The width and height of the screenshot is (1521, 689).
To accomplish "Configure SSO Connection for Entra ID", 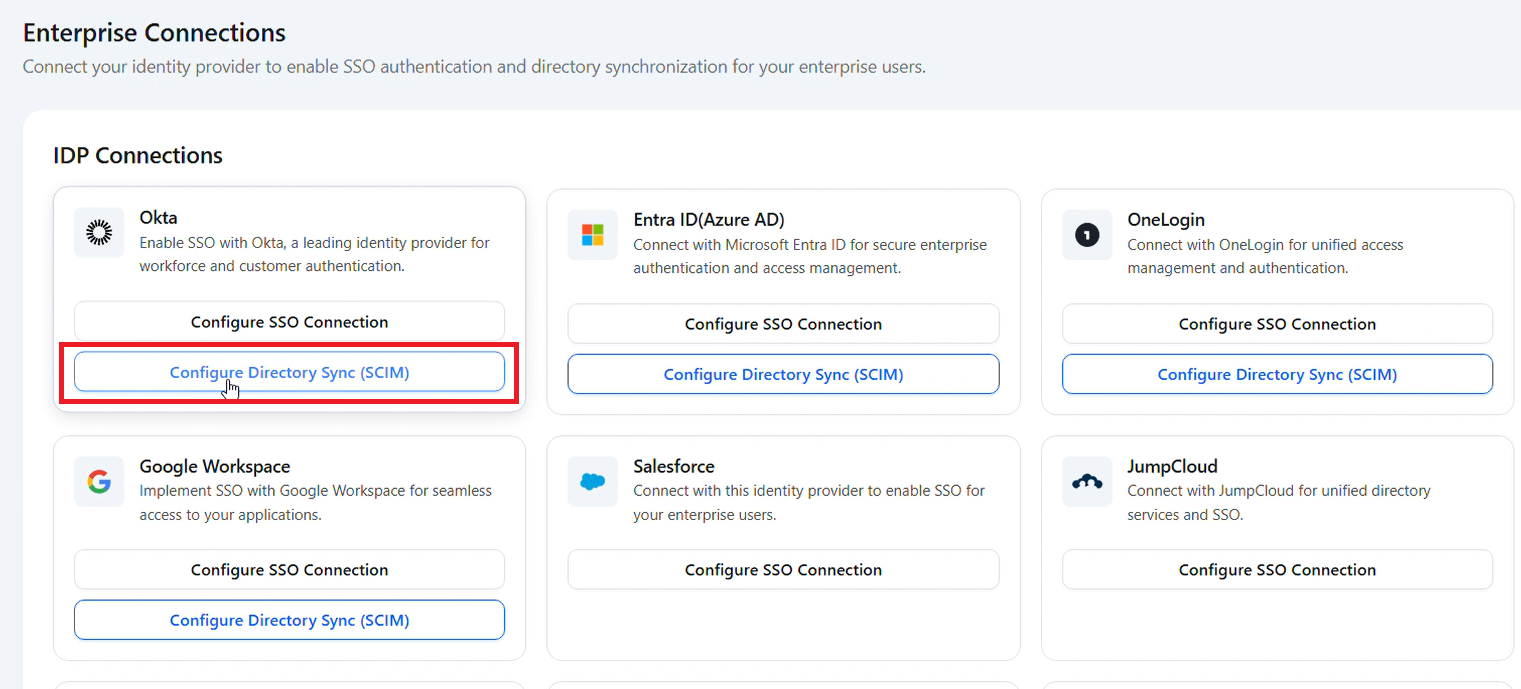I will point(783,324).
